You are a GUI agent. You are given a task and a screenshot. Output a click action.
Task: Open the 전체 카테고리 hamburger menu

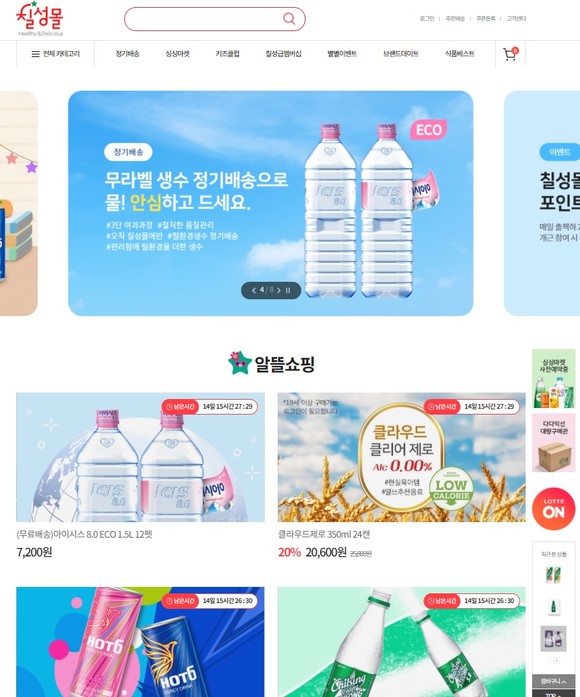point(56,54)
